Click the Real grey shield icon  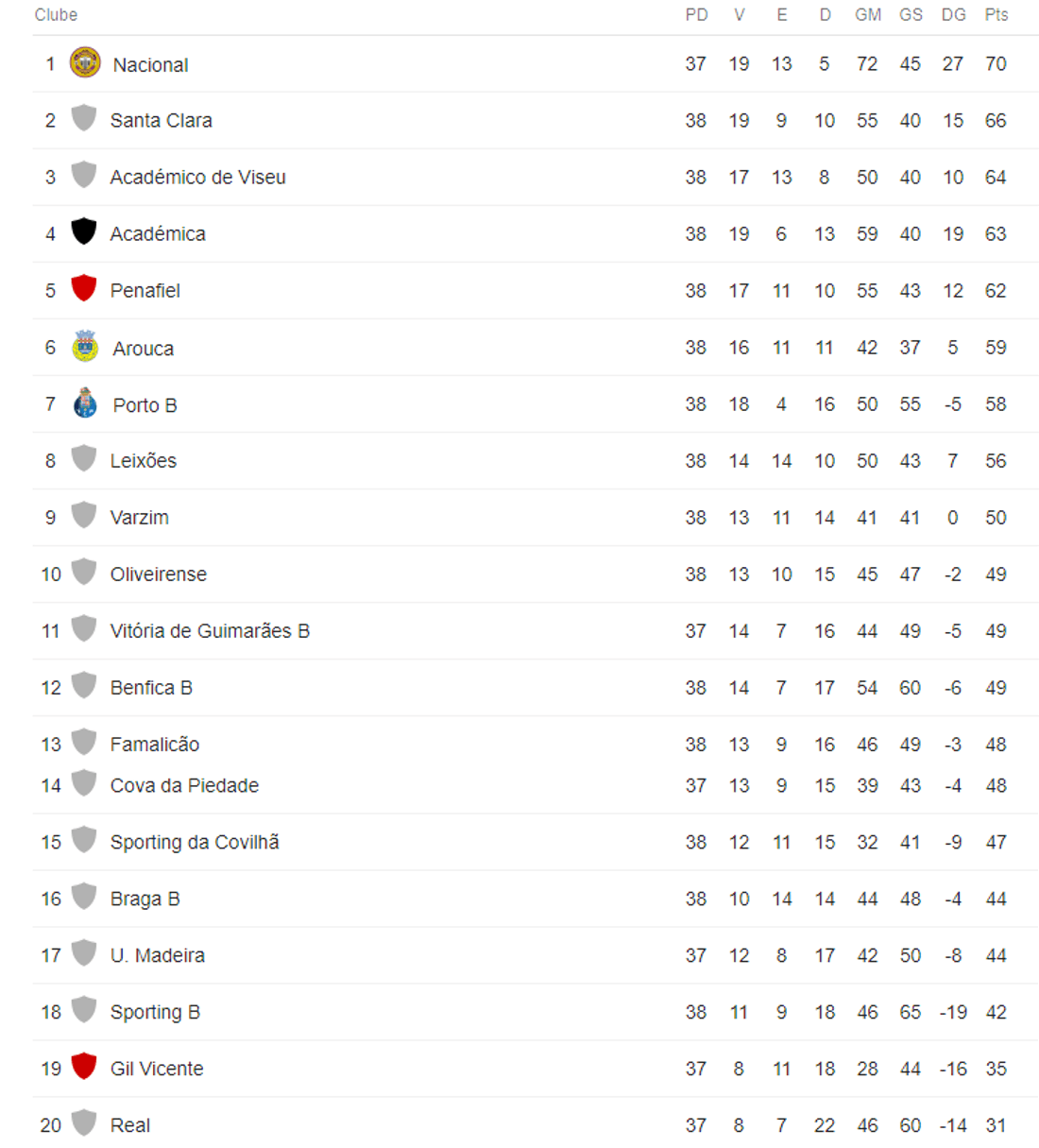click(84, 1124)
